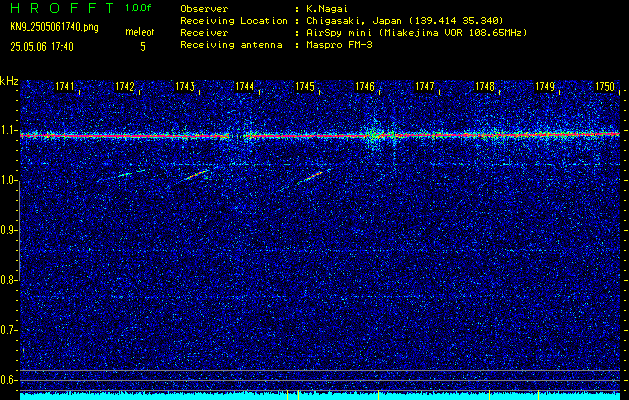Click the meteor count value 5
629x400 pixels.
tap(143, 47)
